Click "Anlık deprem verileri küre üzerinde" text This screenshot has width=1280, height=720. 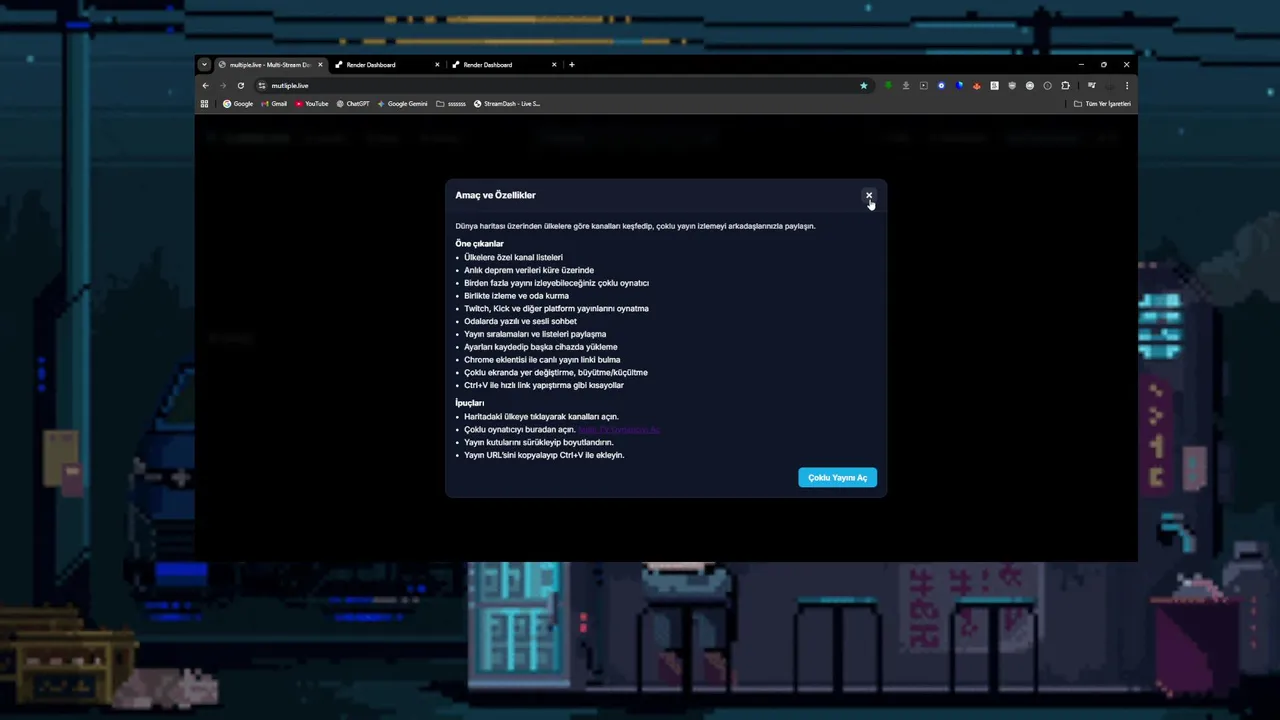529,270
